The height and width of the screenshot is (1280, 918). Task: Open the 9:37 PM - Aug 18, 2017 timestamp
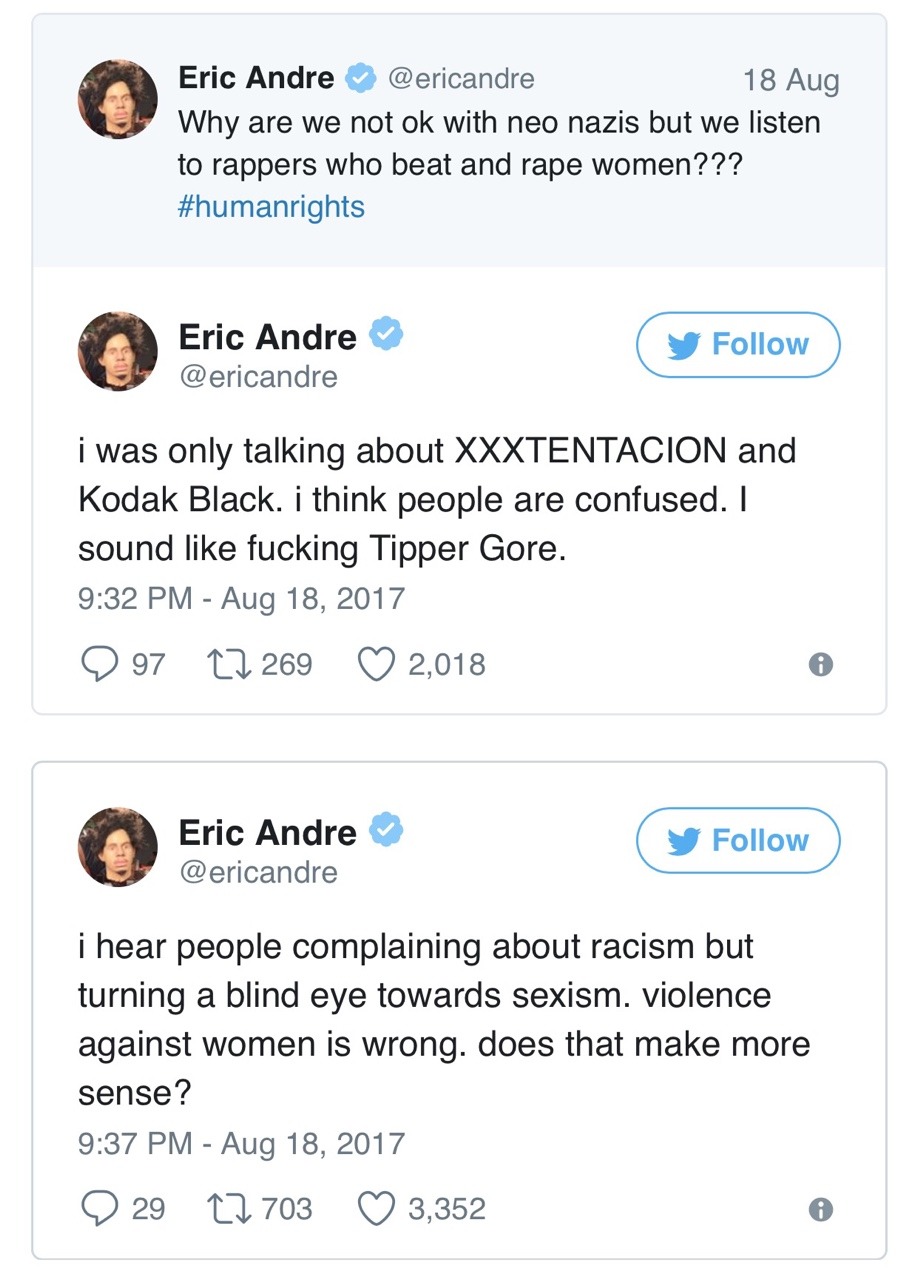(x=241, y=1143)
